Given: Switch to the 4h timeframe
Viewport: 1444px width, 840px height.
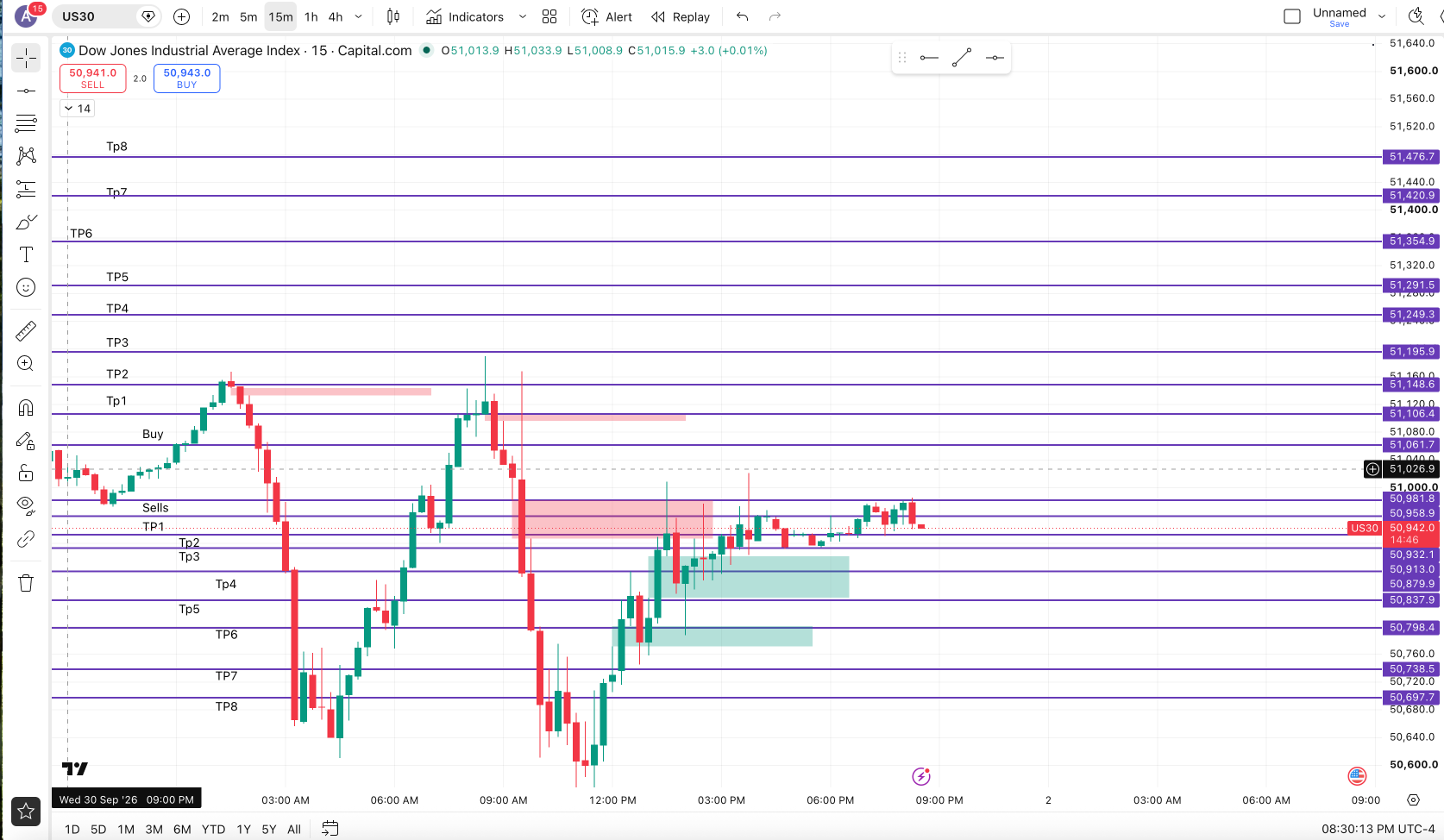Looking at the screenshot, I should (x=336, y=16).
